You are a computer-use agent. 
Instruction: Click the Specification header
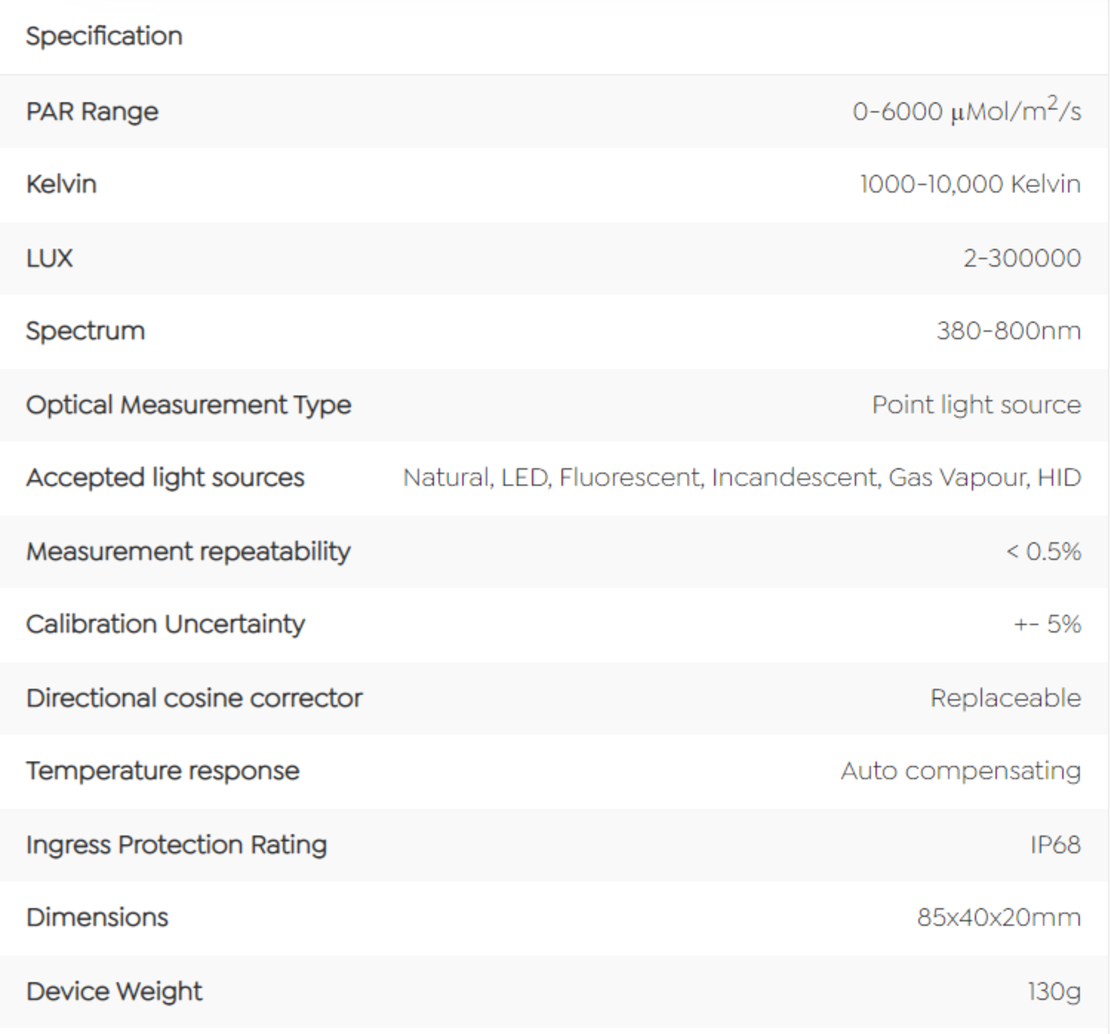(x=104, y=36)
